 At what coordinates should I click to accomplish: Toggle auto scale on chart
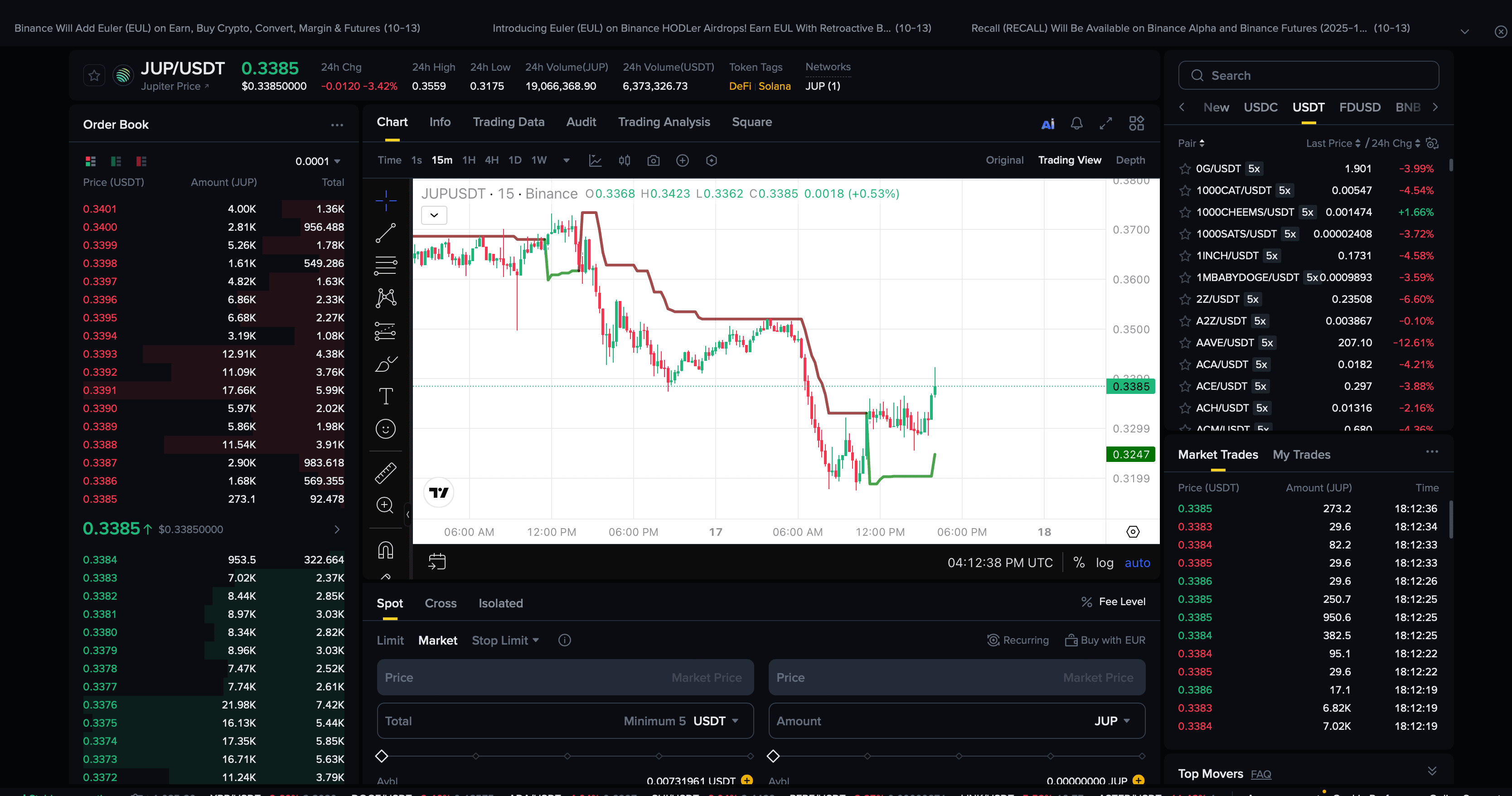click(x=1137, y=563)
